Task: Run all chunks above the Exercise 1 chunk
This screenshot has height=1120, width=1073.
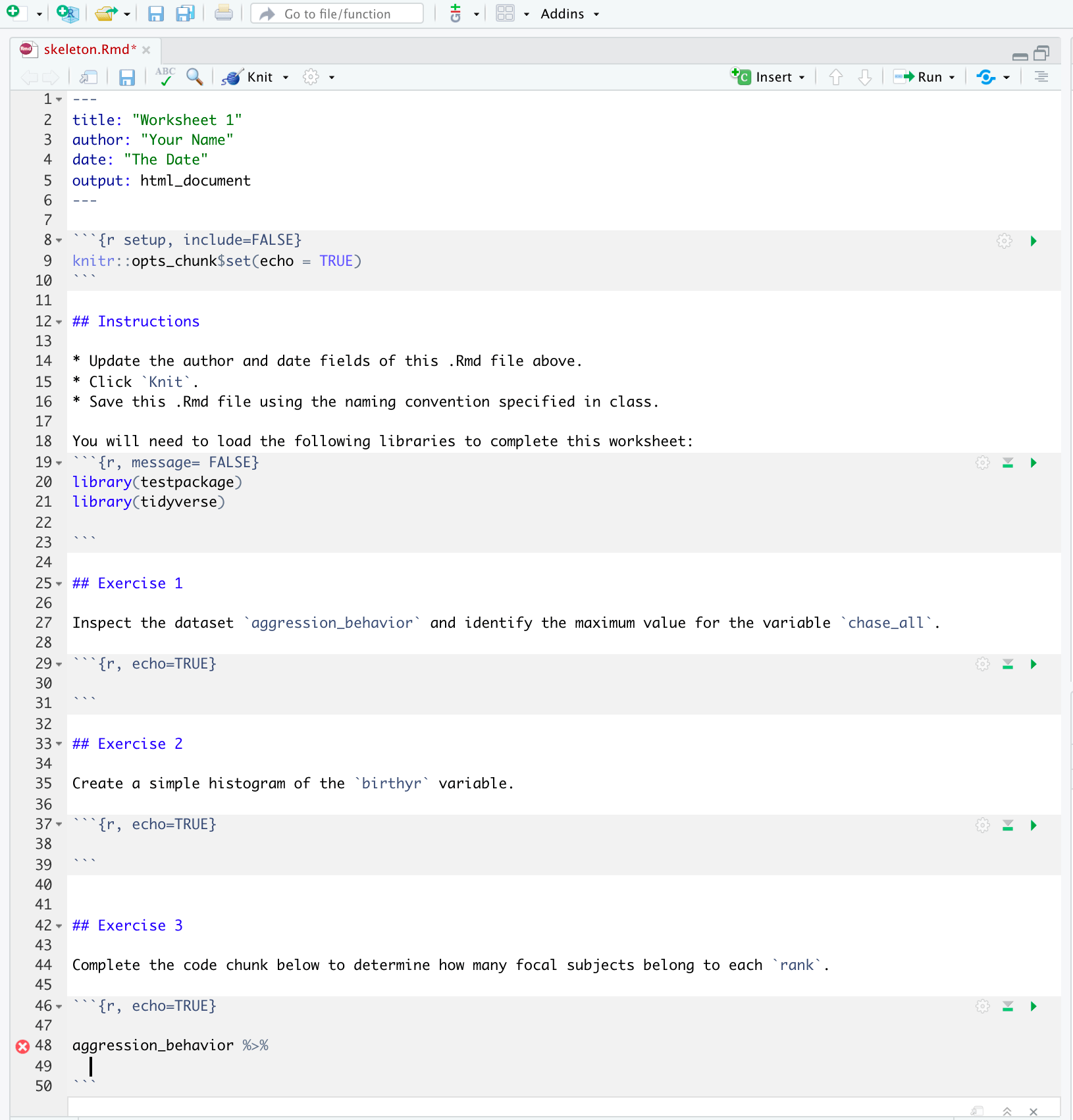Action: point(1007,664)
